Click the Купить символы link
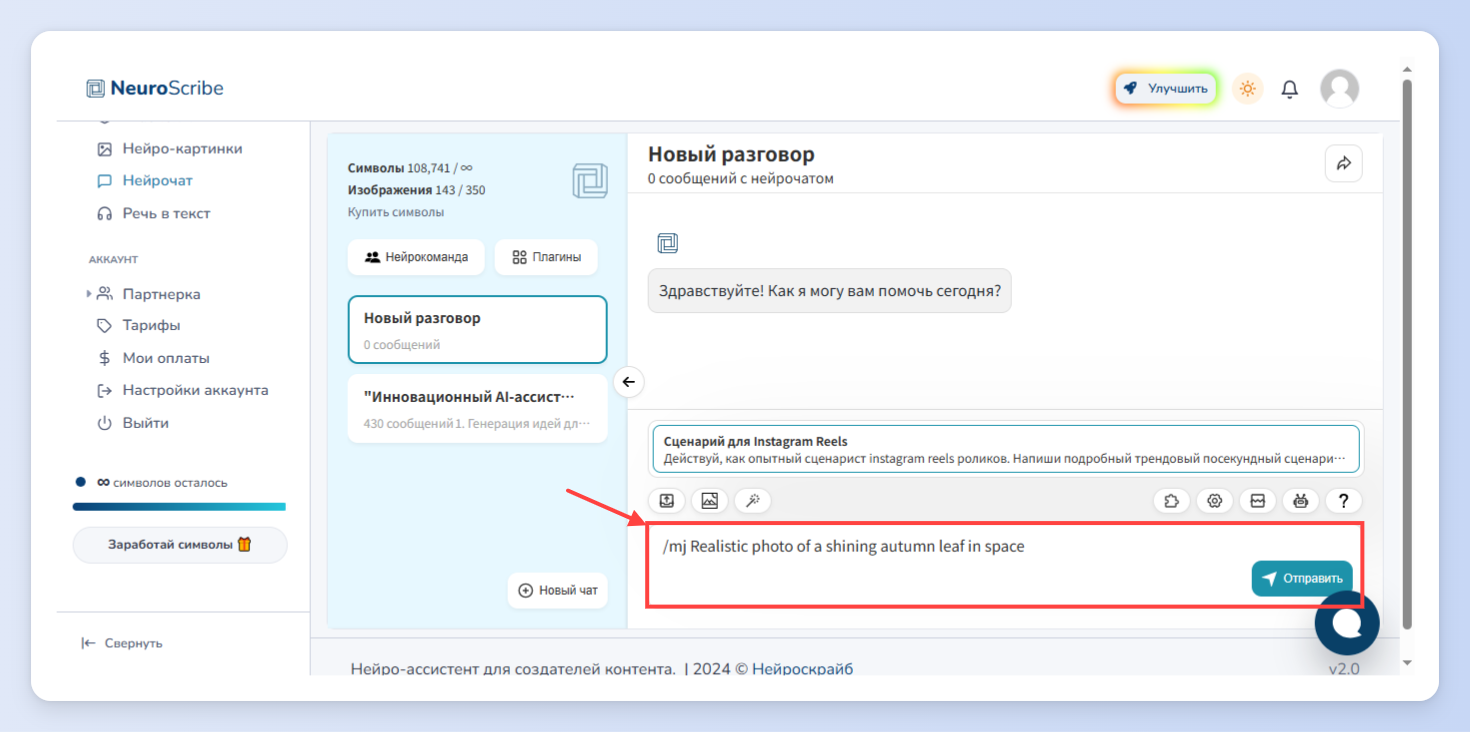Screen dimensions: 1470x732 (x=396, y=212)
